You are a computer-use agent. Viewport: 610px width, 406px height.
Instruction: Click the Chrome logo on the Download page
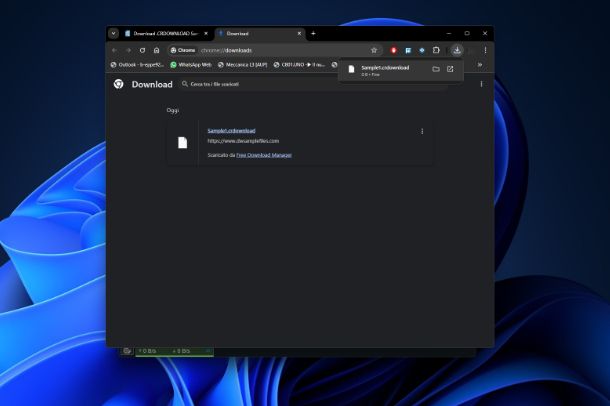pyautogui.click(x=119, y=84)
